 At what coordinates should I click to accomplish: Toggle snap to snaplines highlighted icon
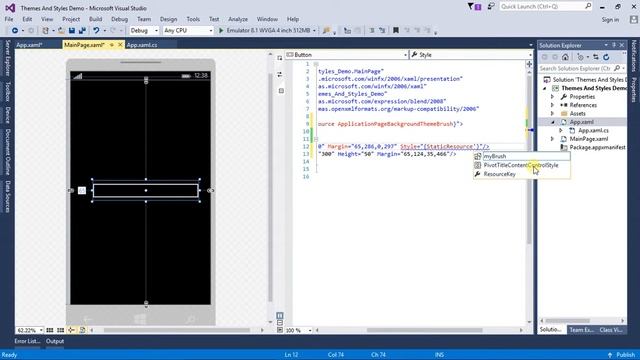pyautogui.click(x=71, y=330)
